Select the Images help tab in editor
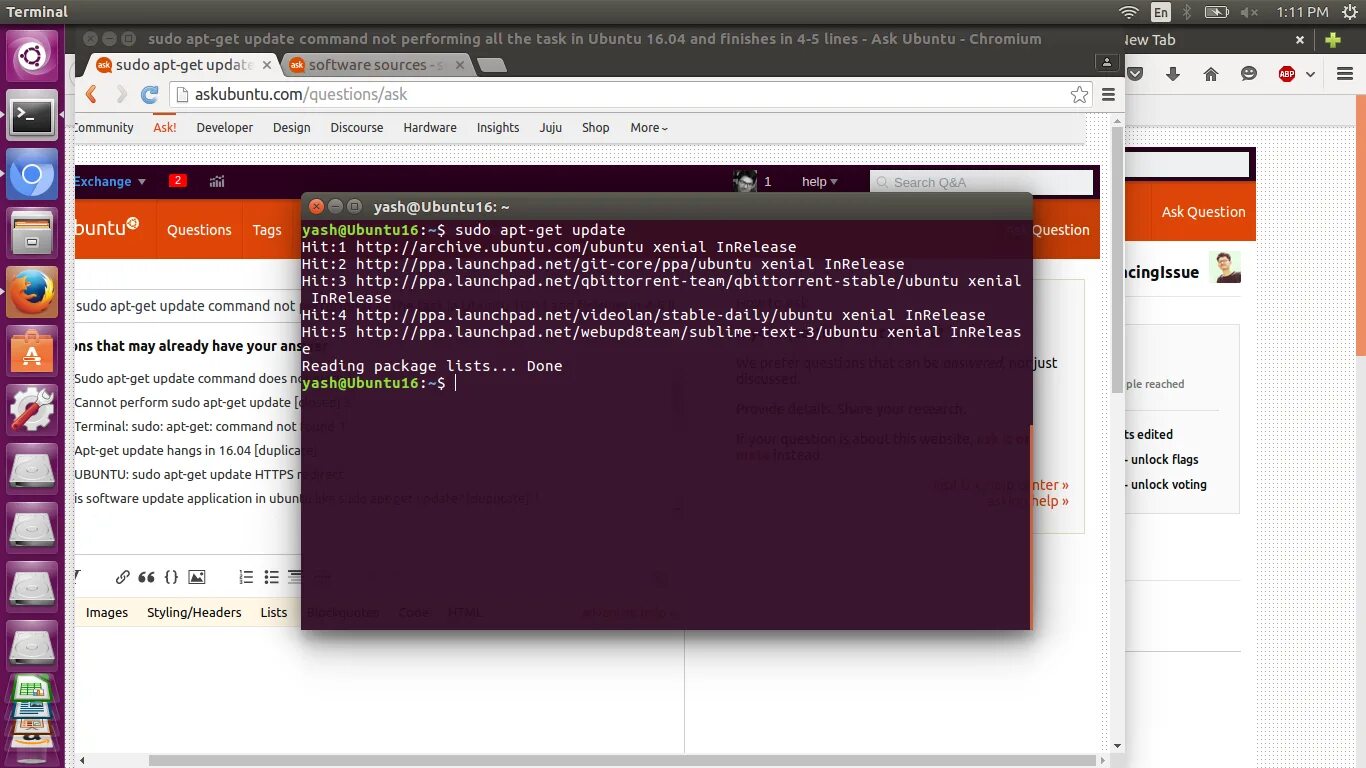This screenshot has width=1366, height=768. point(107,613)
